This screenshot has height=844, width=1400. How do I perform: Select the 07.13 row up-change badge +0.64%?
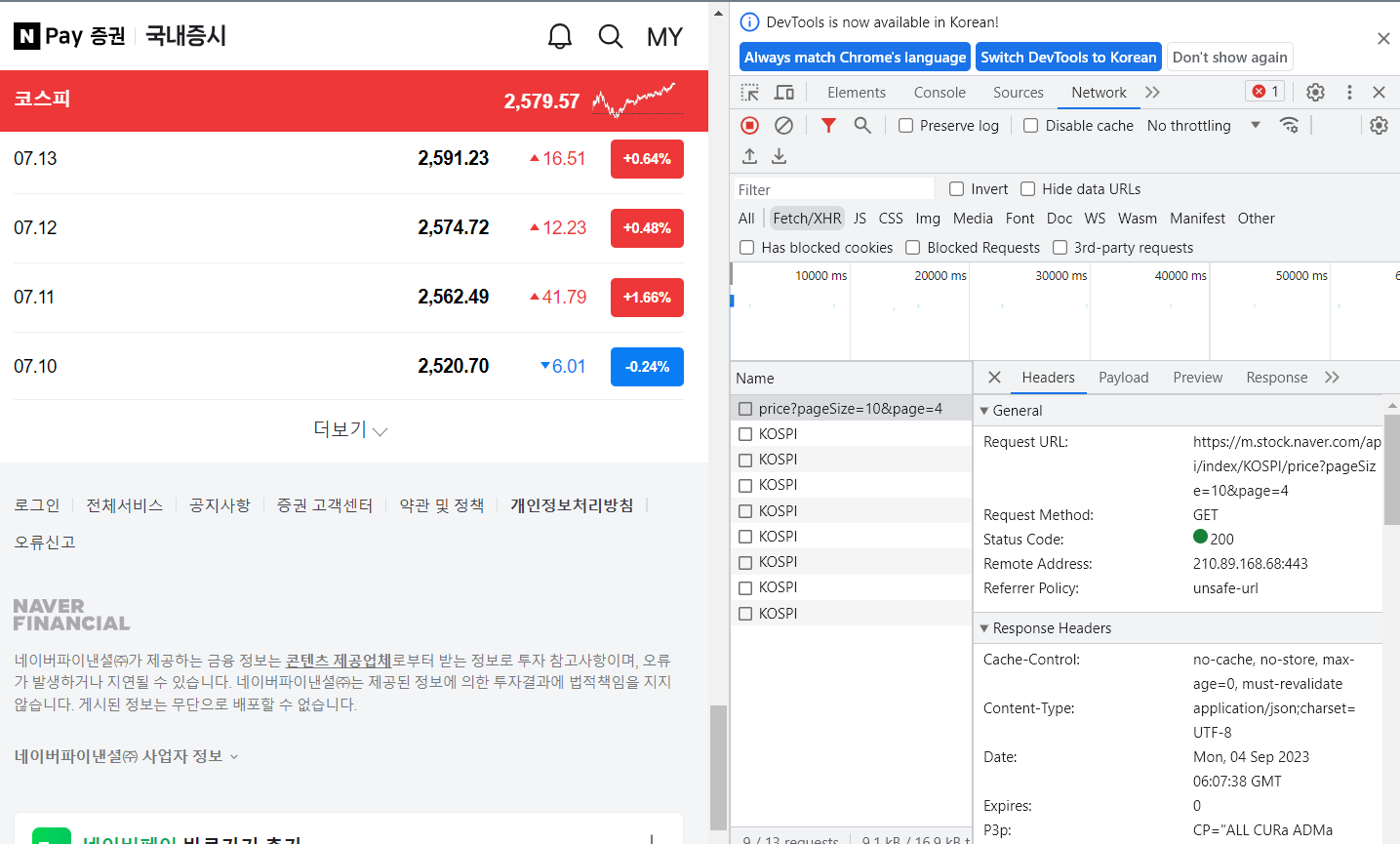pos(647,159)
